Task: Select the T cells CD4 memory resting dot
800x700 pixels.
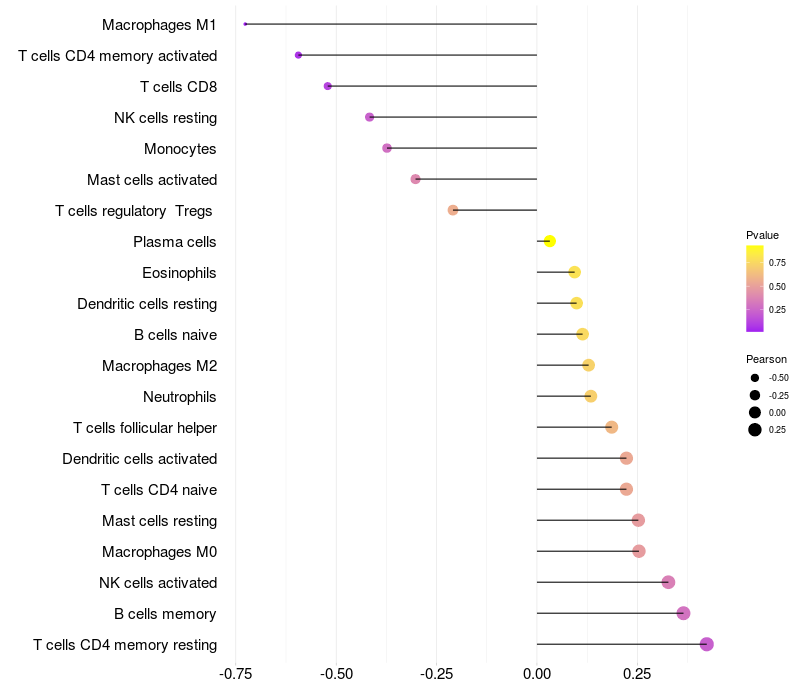Action: pos(707,644)
